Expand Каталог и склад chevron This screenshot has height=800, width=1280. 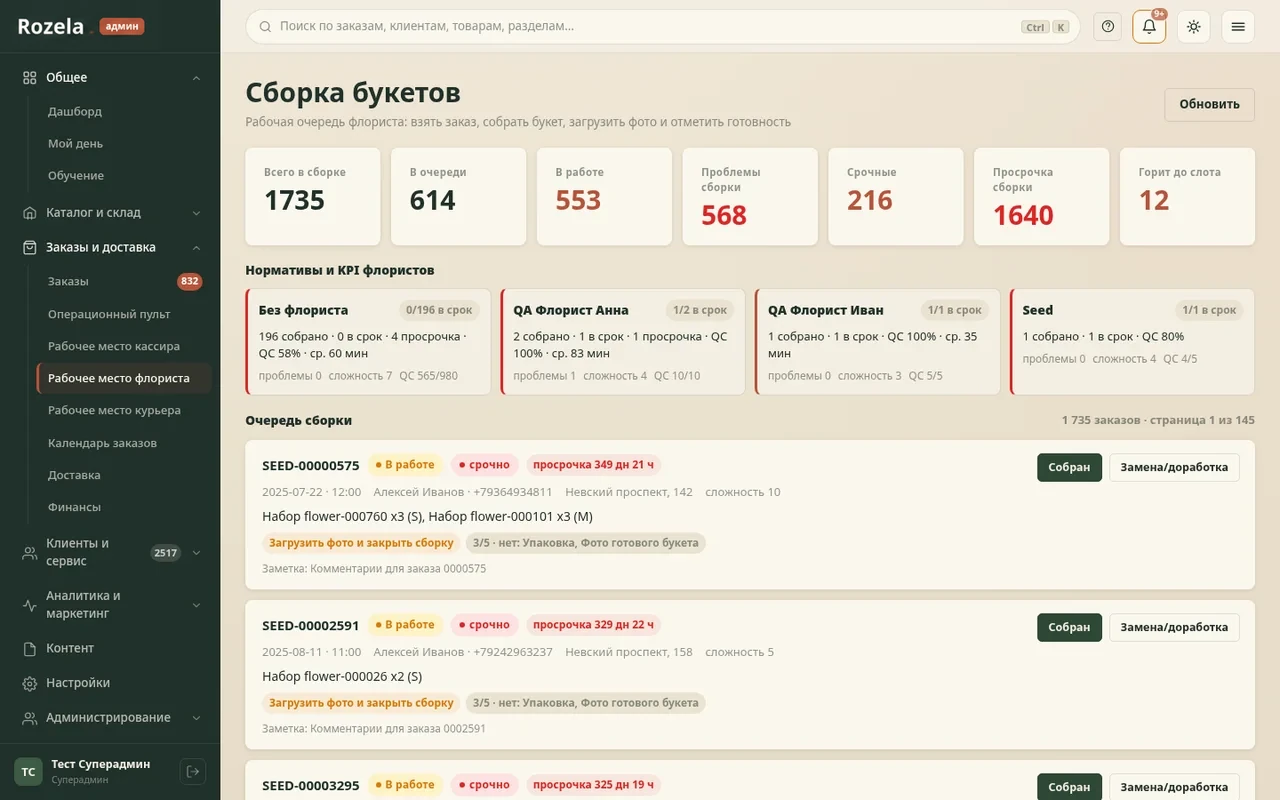196,212
